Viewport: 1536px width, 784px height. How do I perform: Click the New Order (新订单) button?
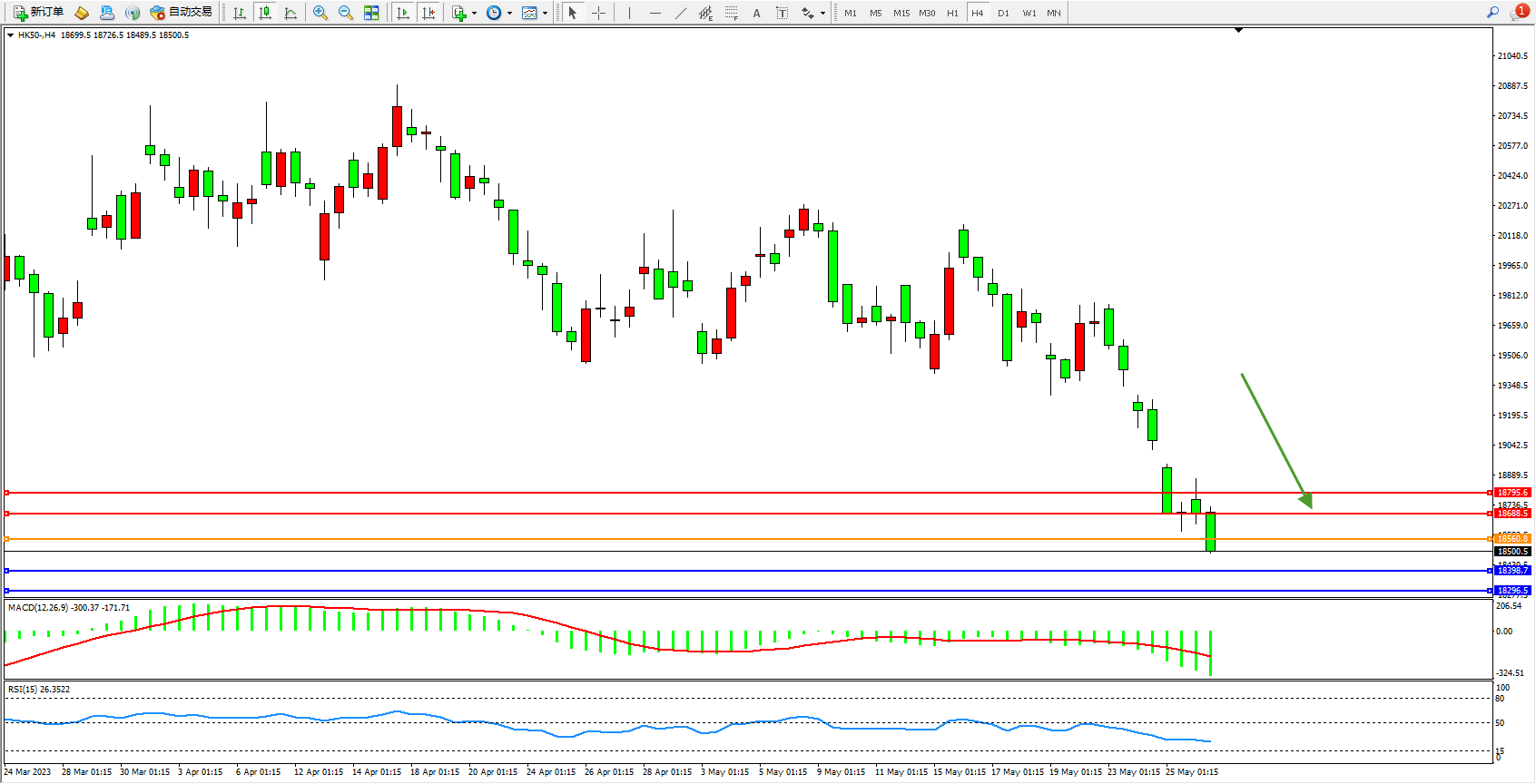(38, 13)
